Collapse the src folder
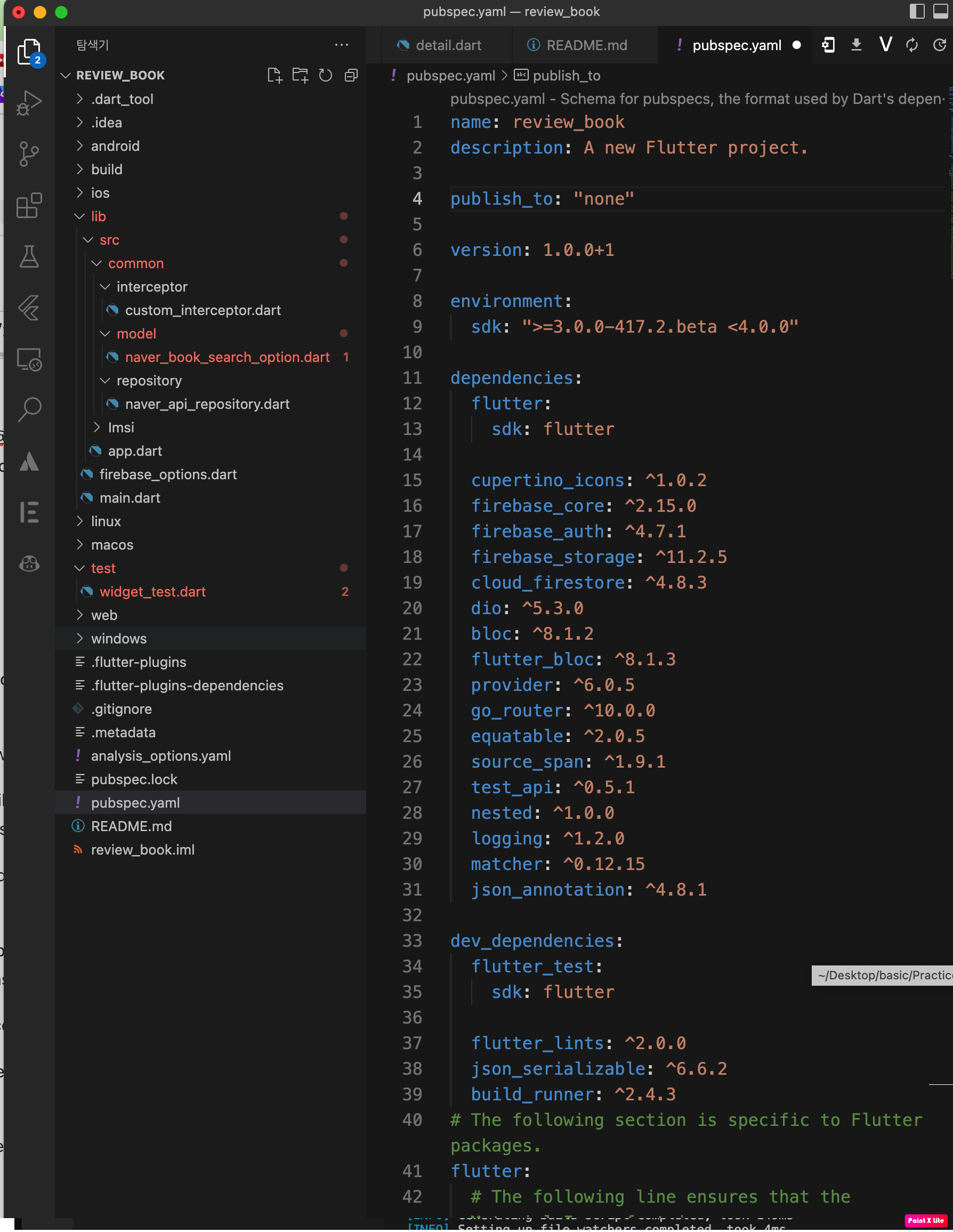This screenshot has height=1232, width=953. click(211, 240)
